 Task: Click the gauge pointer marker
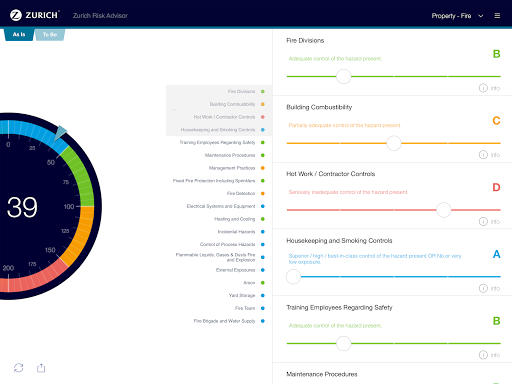(x=60, y=133)
